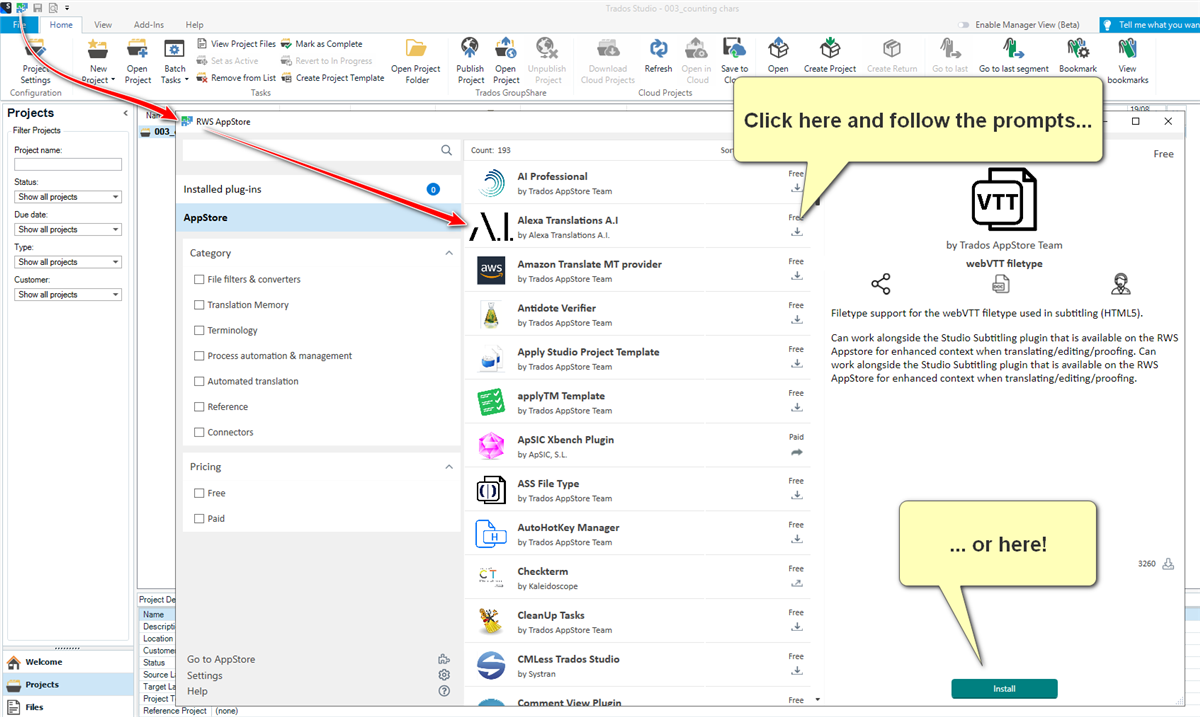
Task: Click the Settings gear icon in AppStore sidebar
Action: pyautogui.click(x=444, y=675)
